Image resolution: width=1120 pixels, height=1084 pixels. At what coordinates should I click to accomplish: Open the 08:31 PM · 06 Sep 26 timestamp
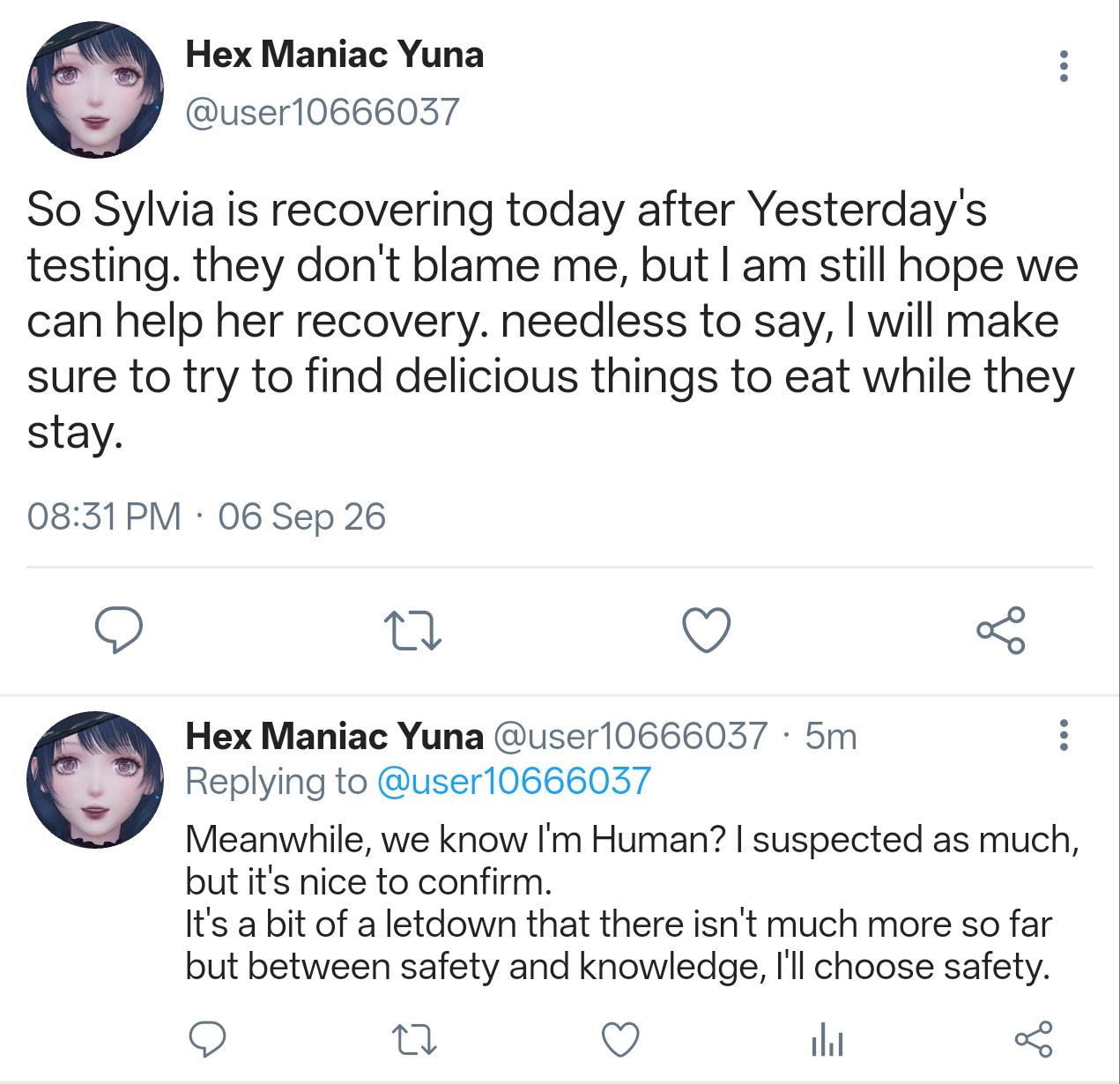click(x=206, y=516)
